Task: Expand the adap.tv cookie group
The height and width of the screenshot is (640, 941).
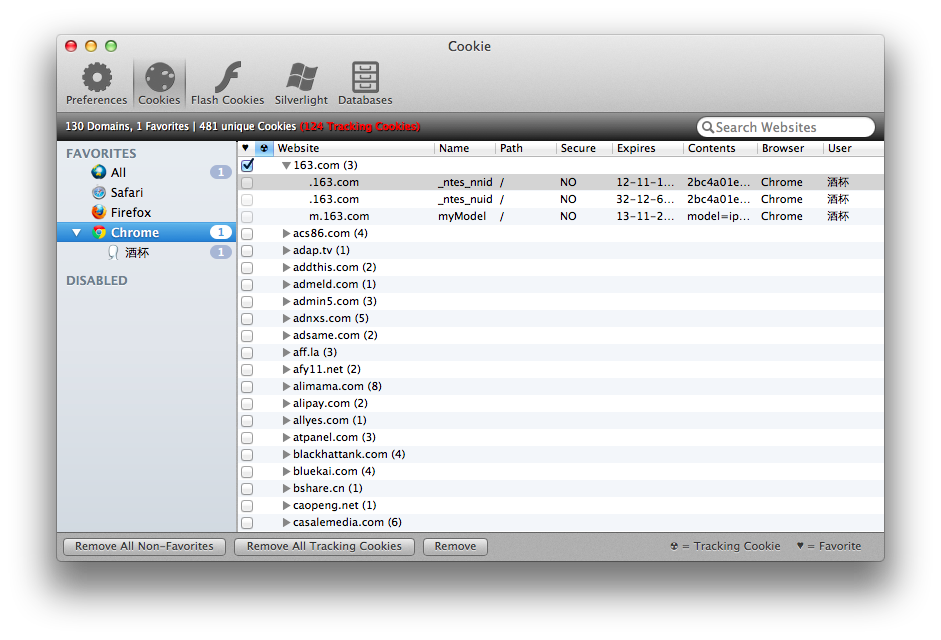Action: (x=286, y=250)
